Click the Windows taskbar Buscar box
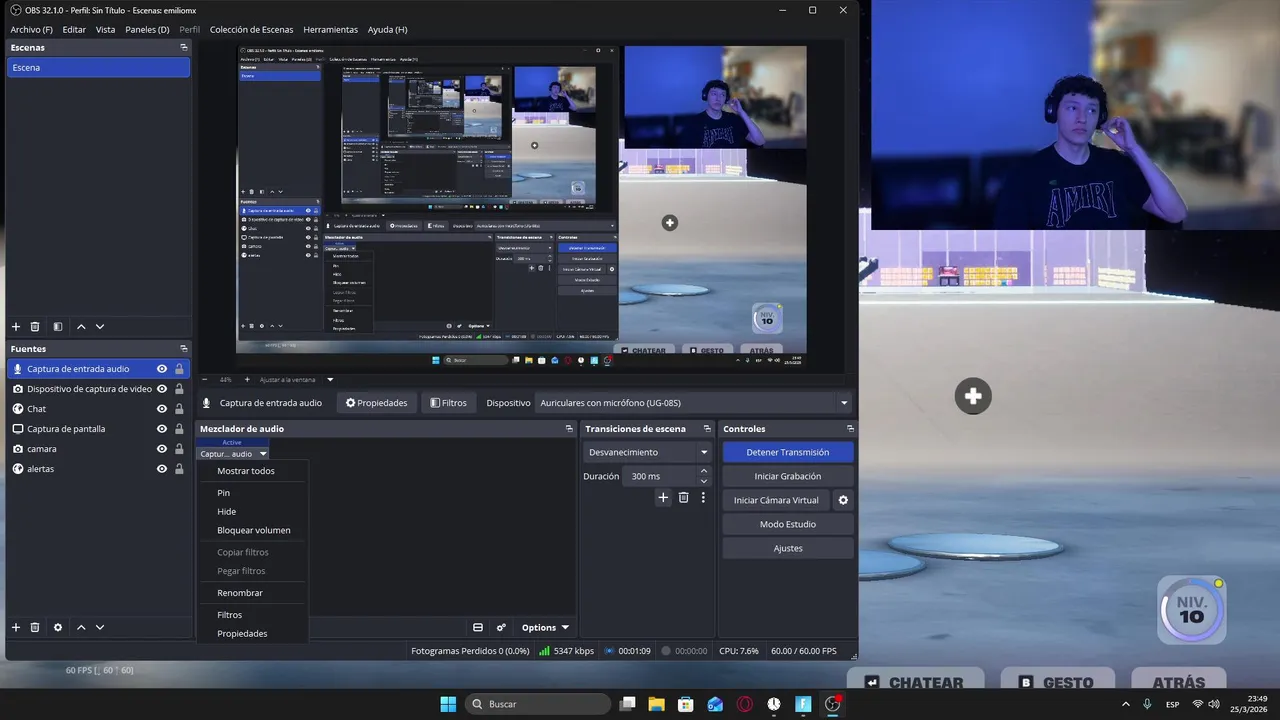The image size is (1280, 720). click(538, 704)
